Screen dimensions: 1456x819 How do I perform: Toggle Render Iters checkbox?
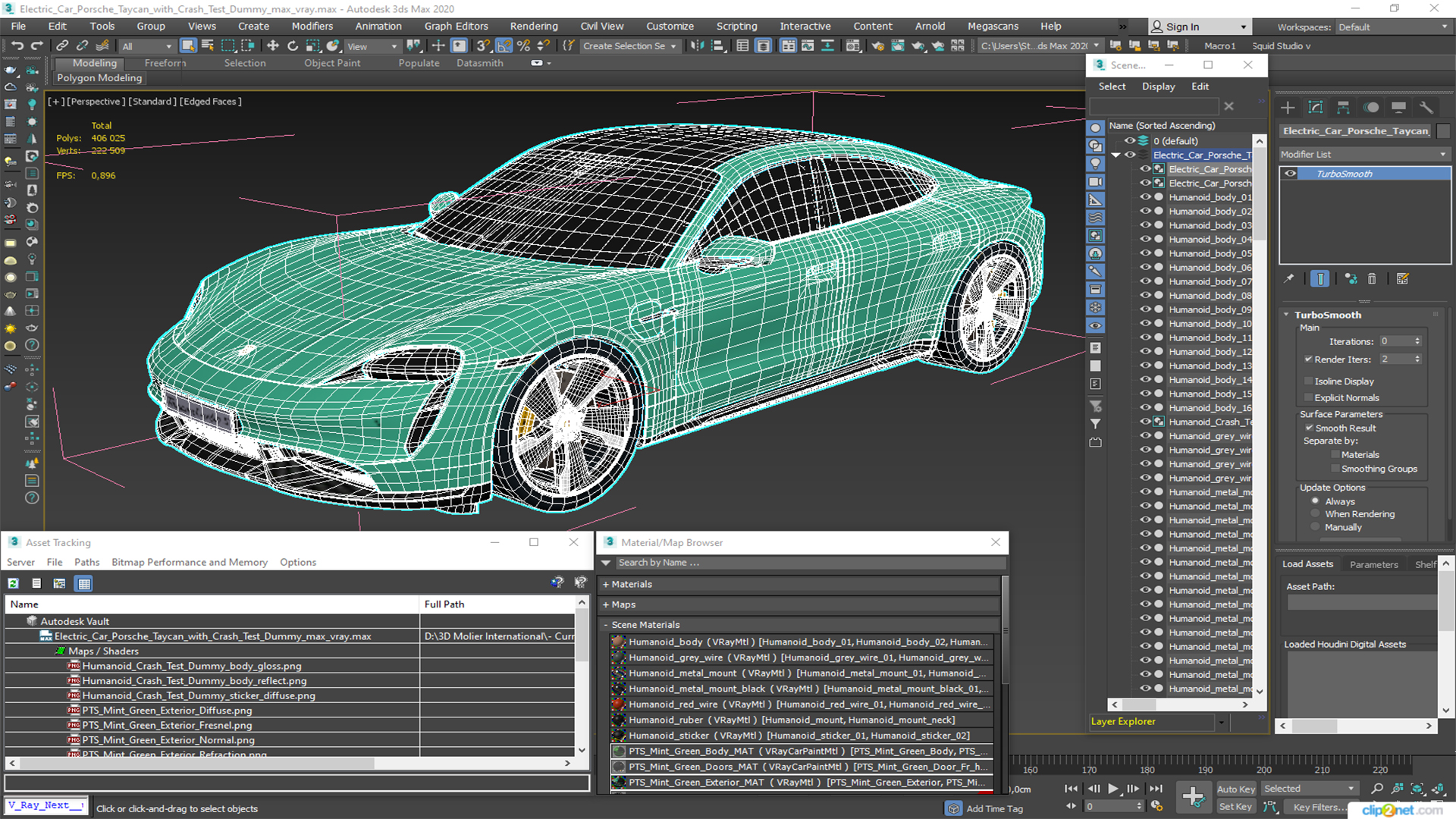[1308, 359]
